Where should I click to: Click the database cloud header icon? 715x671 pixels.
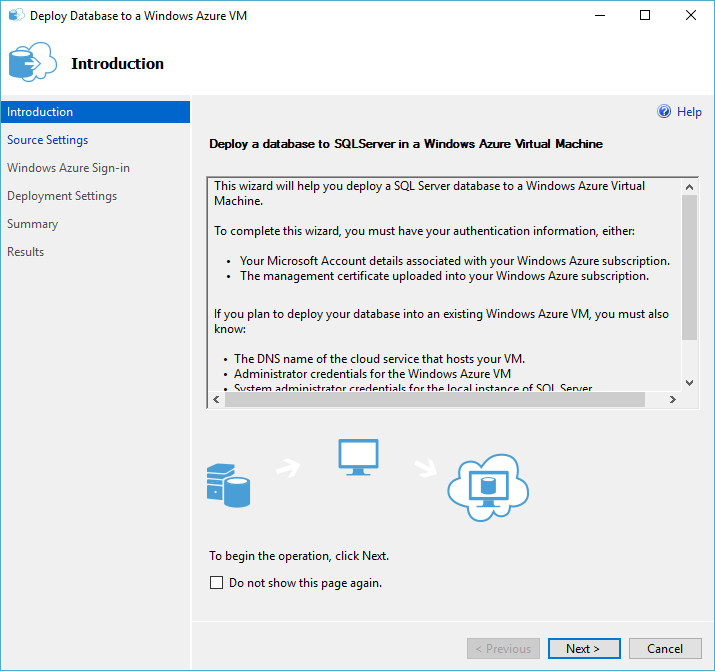click(33, 62)
